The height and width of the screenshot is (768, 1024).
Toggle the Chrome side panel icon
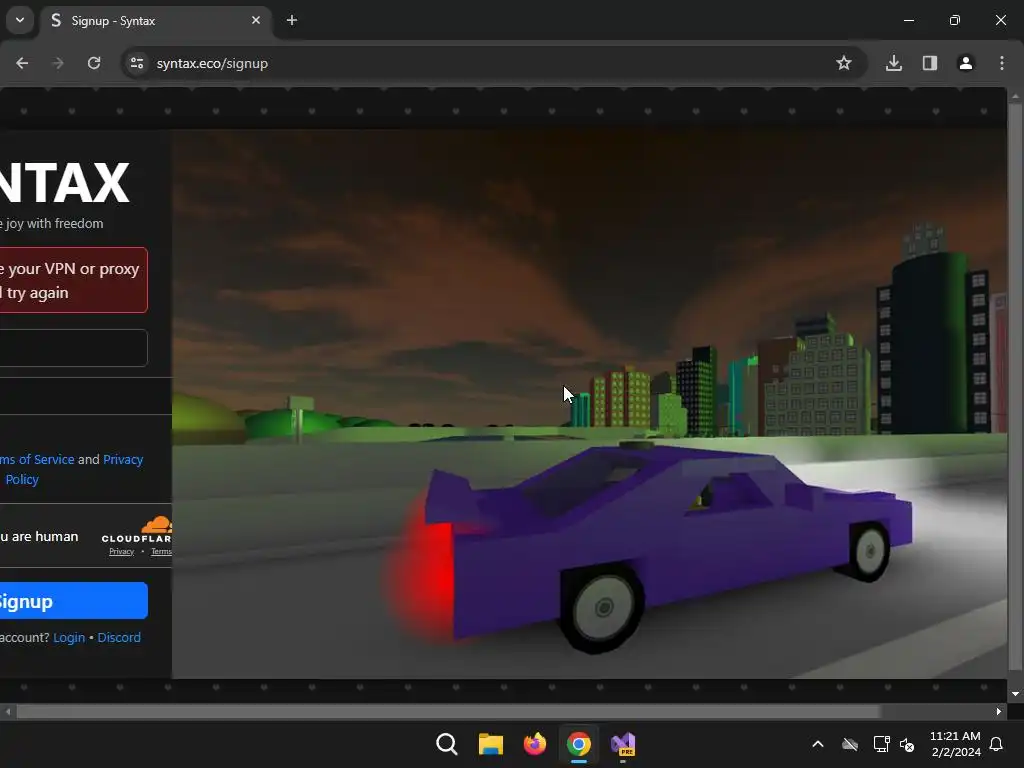pos(930,63)
